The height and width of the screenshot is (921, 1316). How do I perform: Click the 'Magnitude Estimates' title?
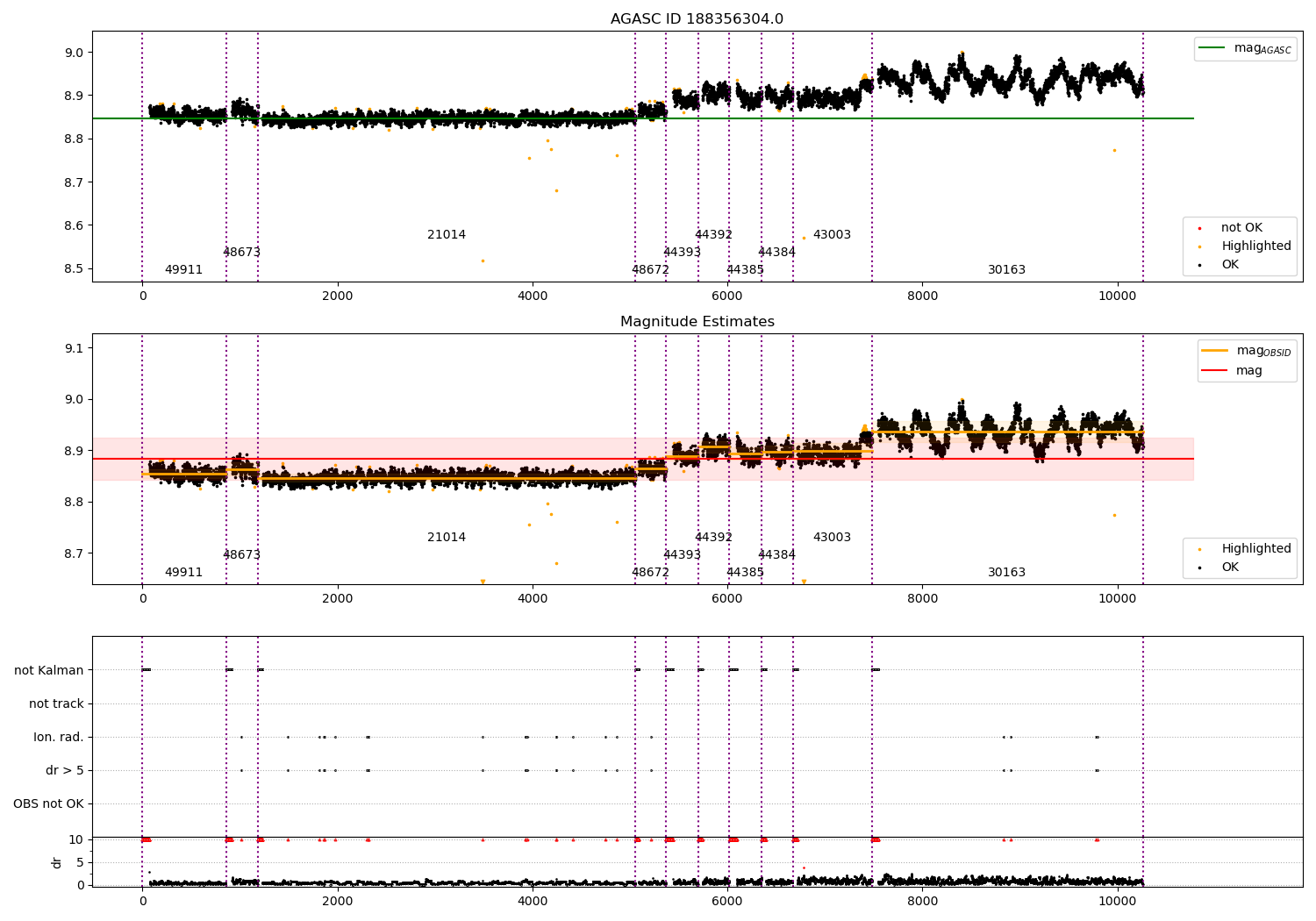click(697, 322)
